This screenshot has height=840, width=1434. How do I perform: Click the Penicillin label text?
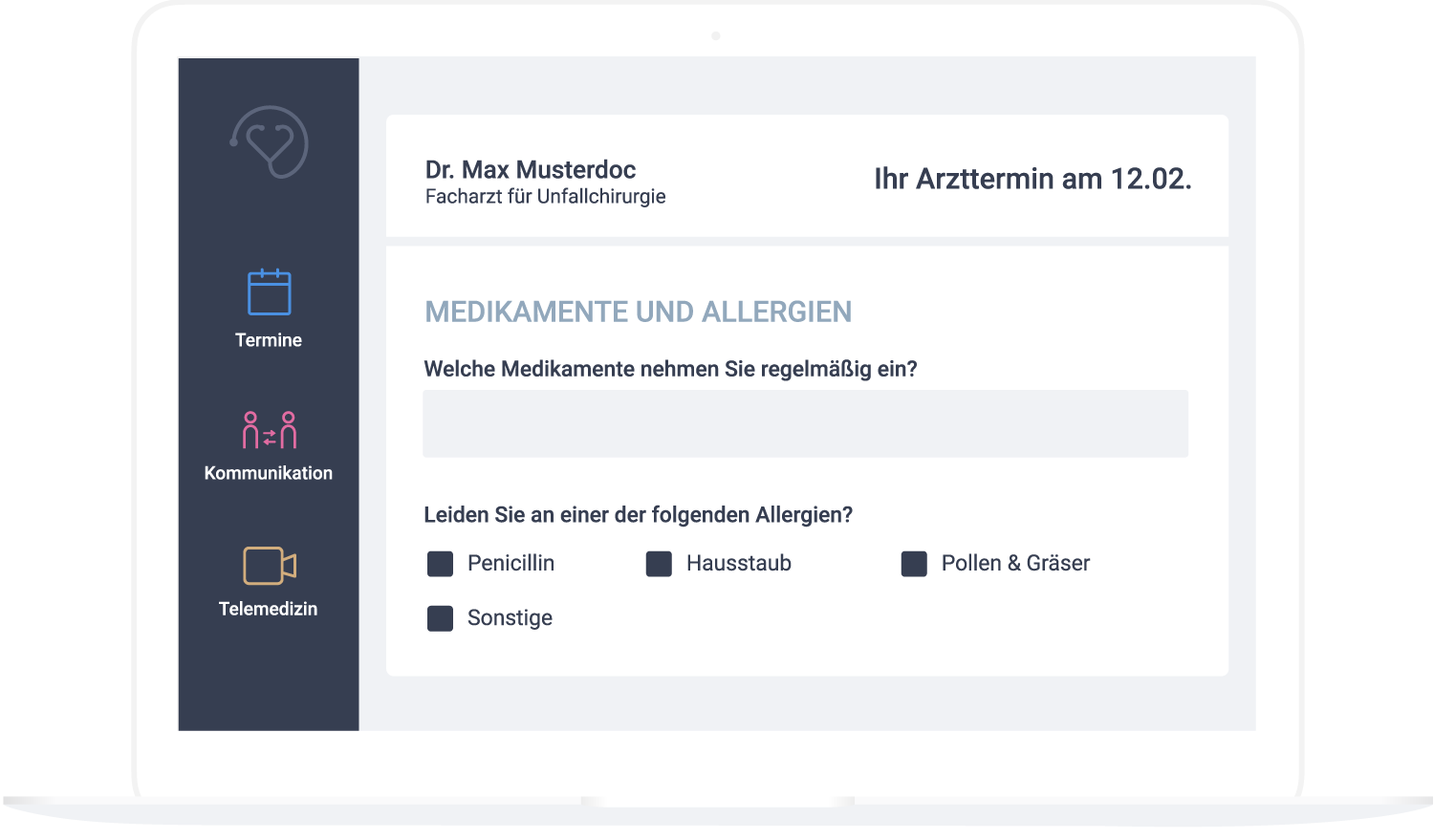click(x=511, y=564)
